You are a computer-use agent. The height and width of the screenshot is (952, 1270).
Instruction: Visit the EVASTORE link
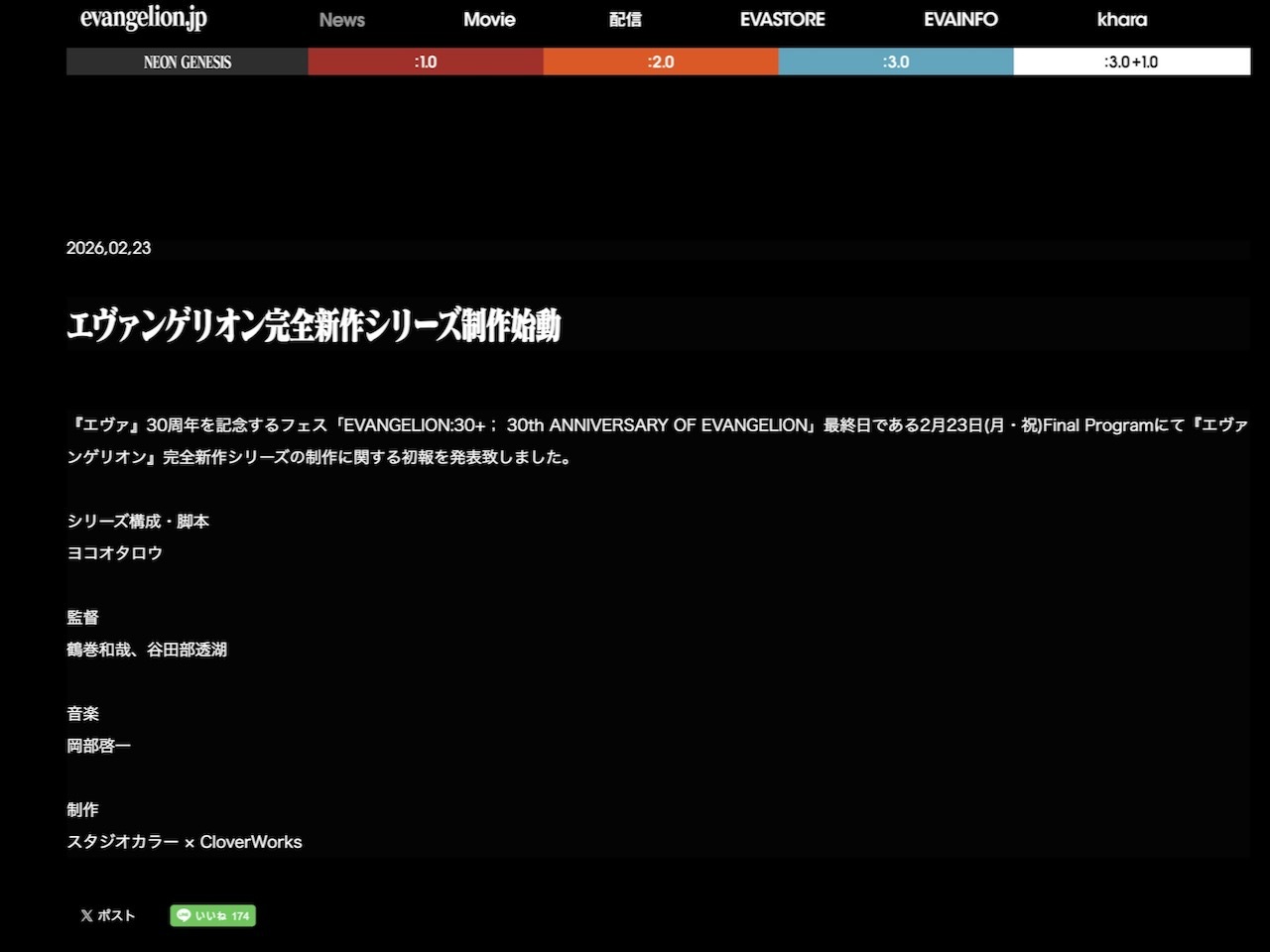782,20
